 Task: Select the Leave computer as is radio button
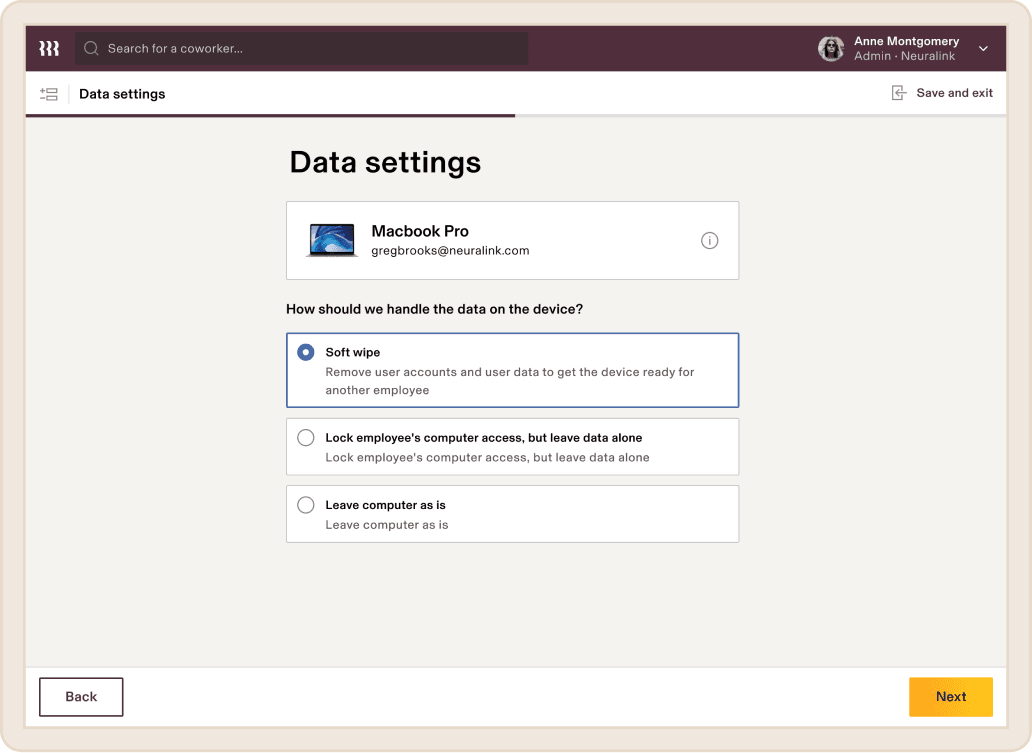[x=306, y=505]
